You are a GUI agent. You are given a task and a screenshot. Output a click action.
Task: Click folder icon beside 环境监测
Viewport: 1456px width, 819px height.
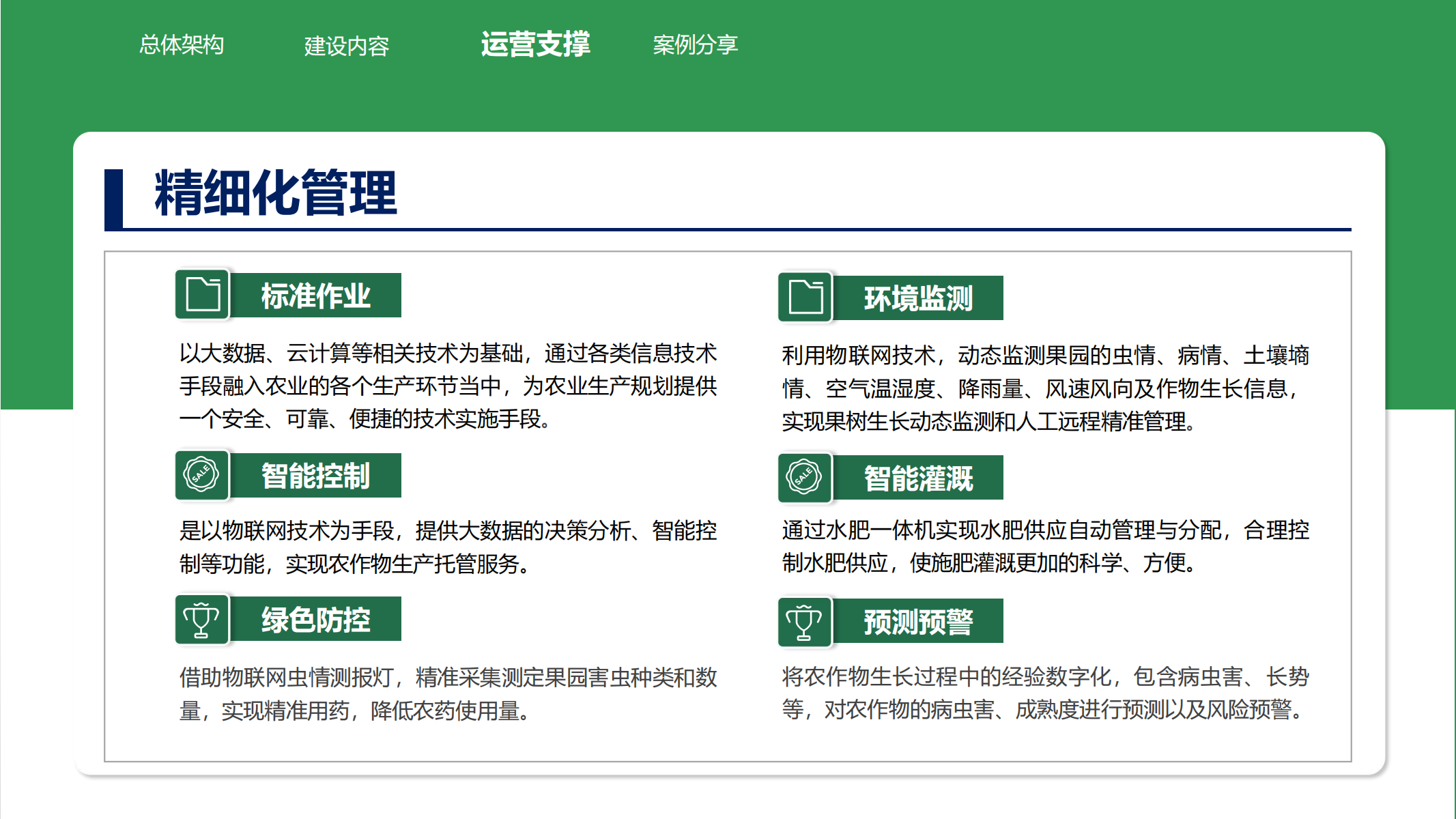(805, 298)
